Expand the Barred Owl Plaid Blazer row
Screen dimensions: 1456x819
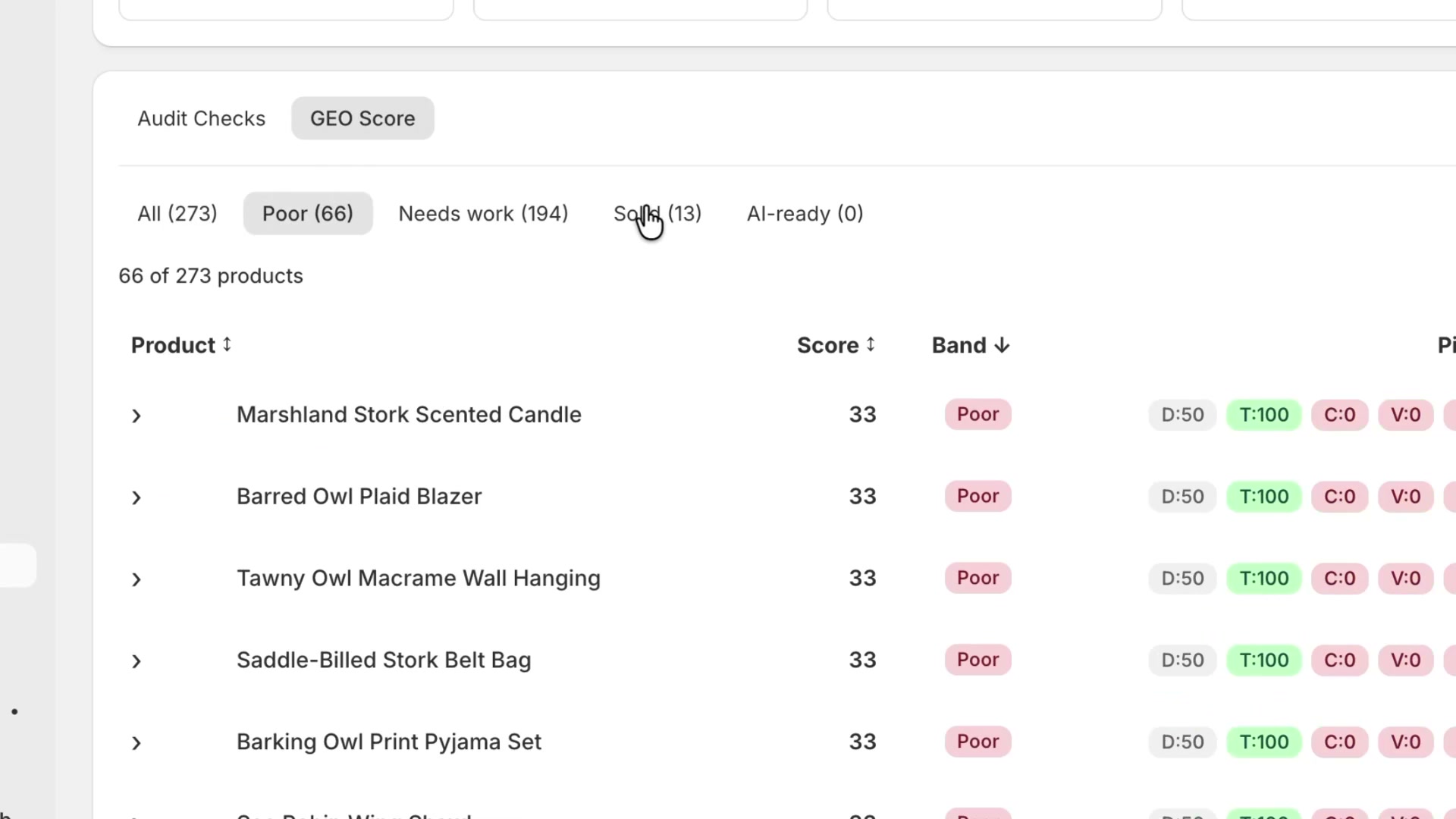point(136,497)
